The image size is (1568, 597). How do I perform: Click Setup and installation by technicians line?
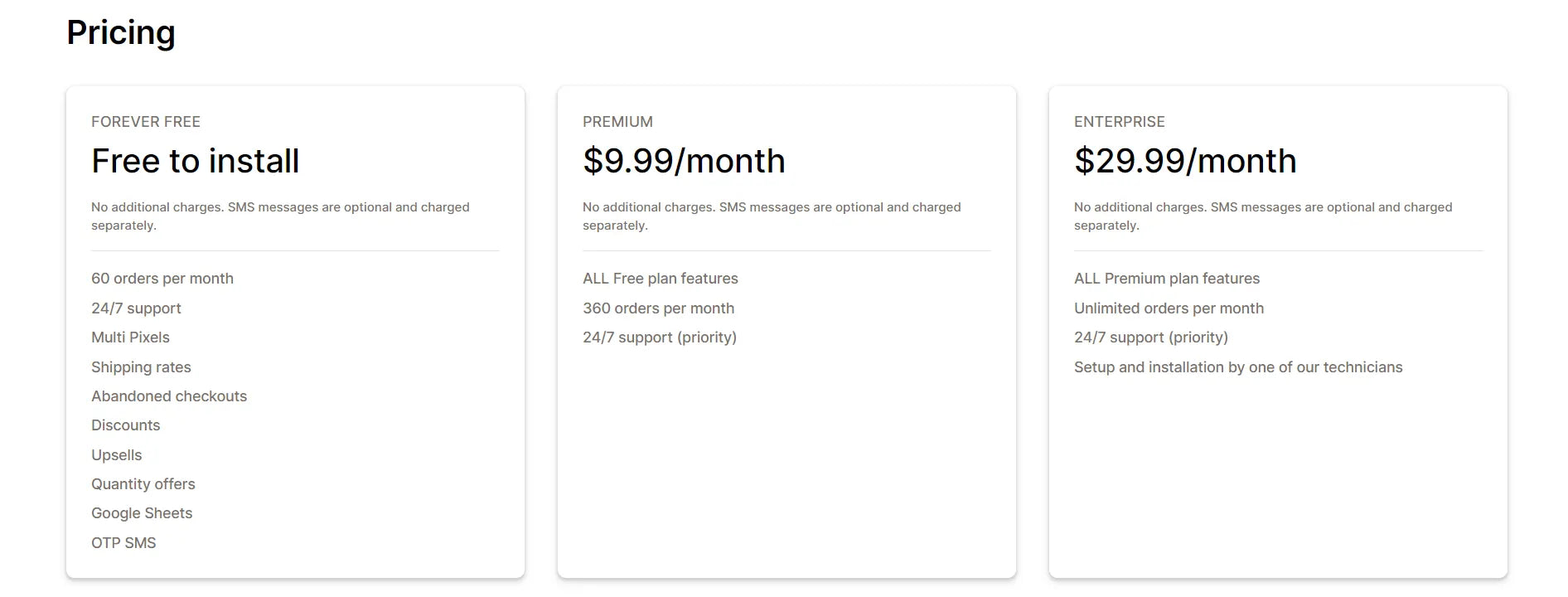point(1238,367)
